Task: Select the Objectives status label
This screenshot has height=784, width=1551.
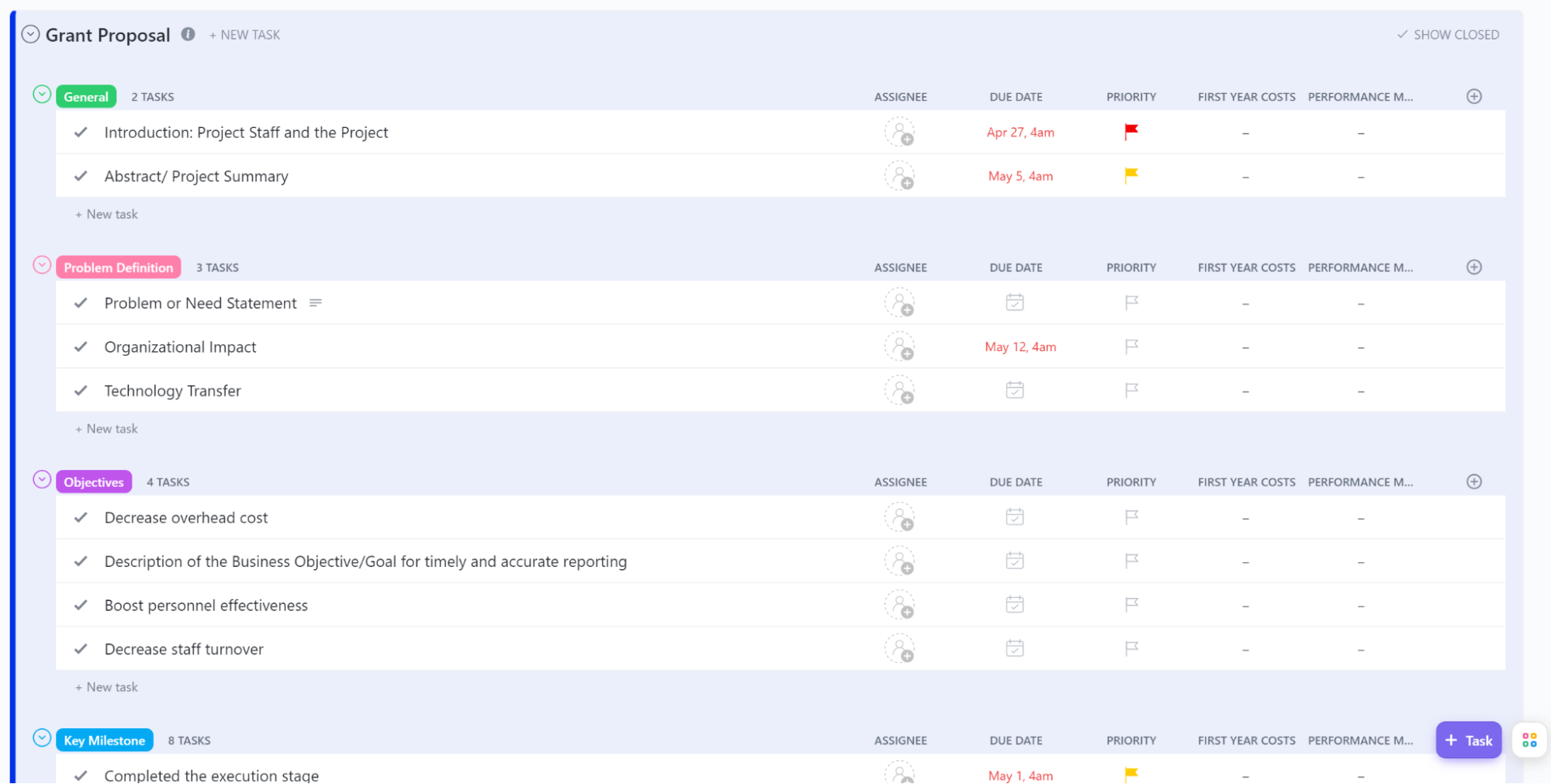Action: (94, 482)
